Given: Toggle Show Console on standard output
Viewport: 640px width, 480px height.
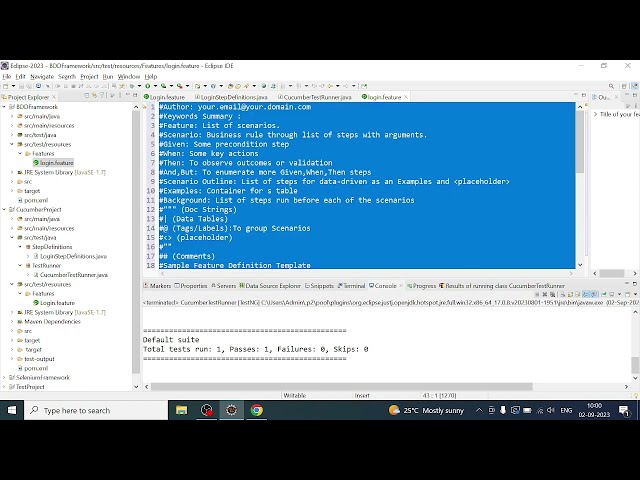Looking at the screenshot, I should [x=586, y=294].
